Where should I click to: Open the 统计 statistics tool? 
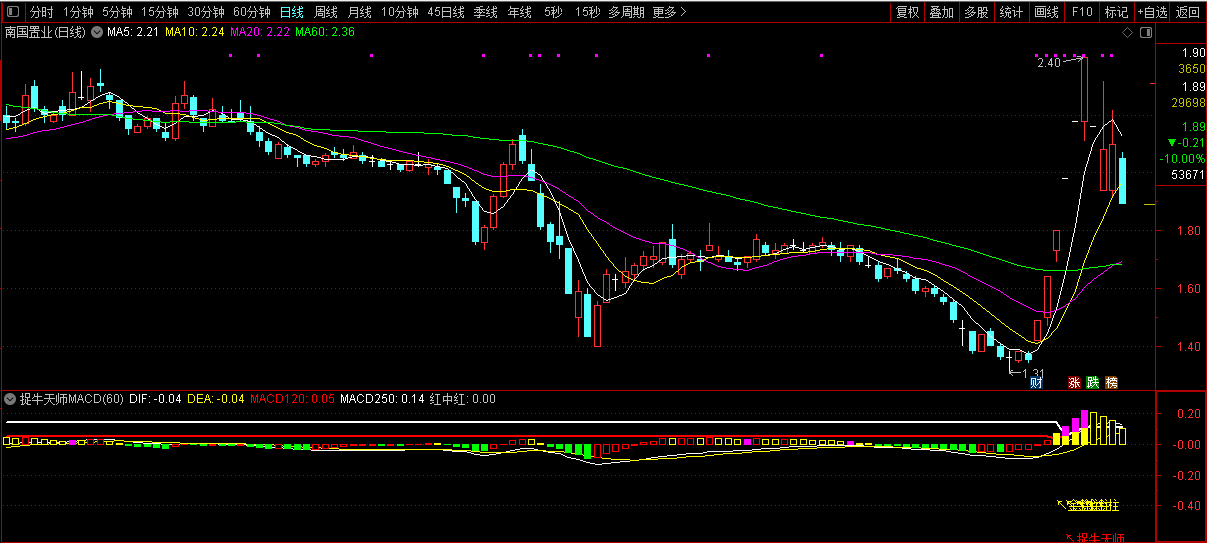tap(1011, 12)
